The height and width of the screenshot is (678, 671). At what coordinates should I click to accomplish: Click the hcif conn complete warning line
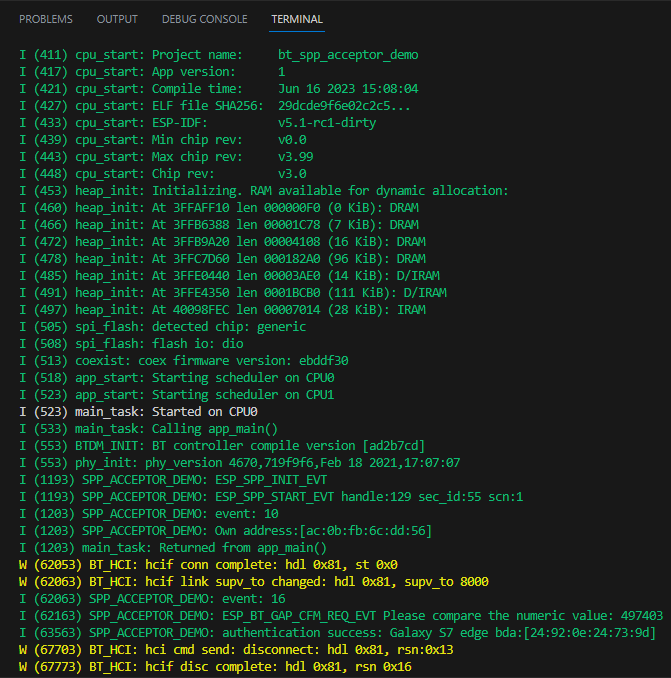pos(208,565)
